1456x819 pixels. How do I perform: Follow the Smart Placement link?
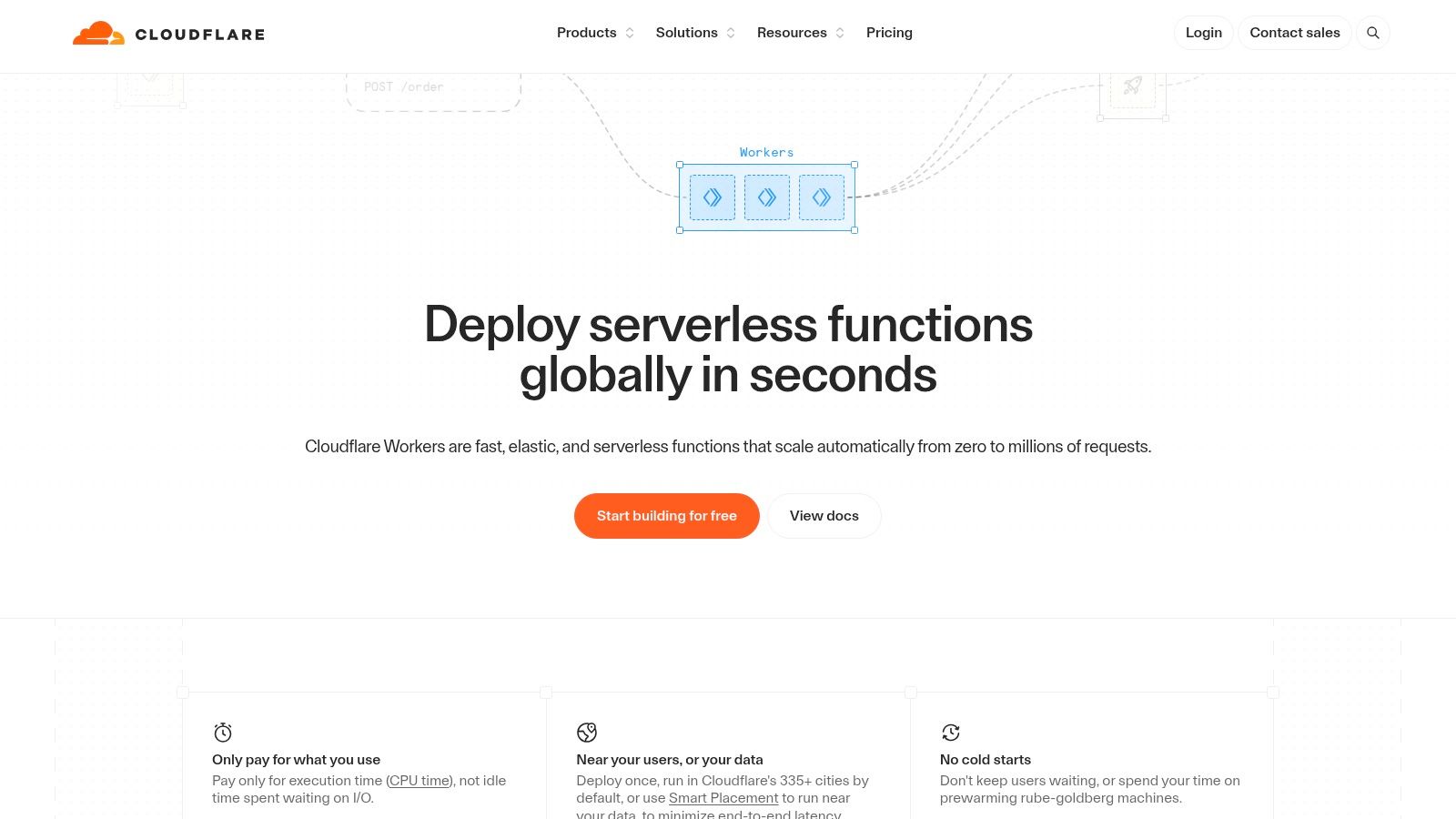point(723,798)
